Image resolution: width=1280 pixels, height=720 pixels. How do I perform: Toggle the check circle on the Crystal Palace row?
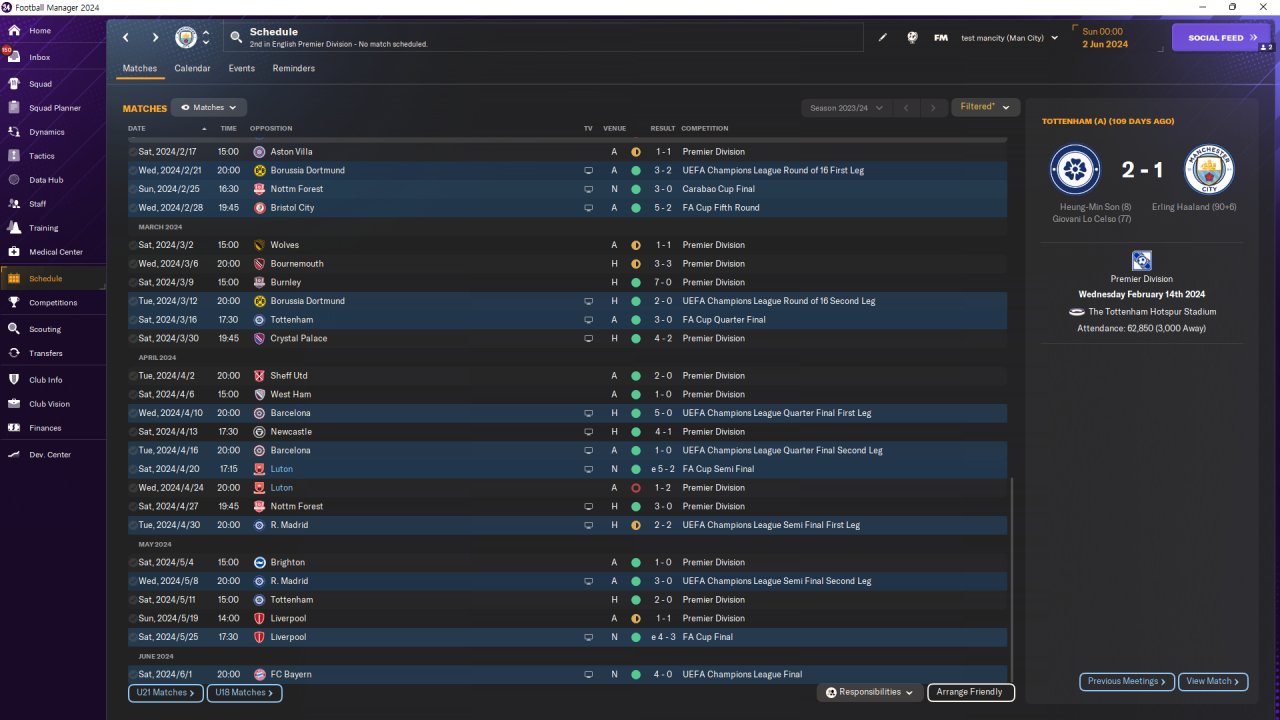coord(133,339)
